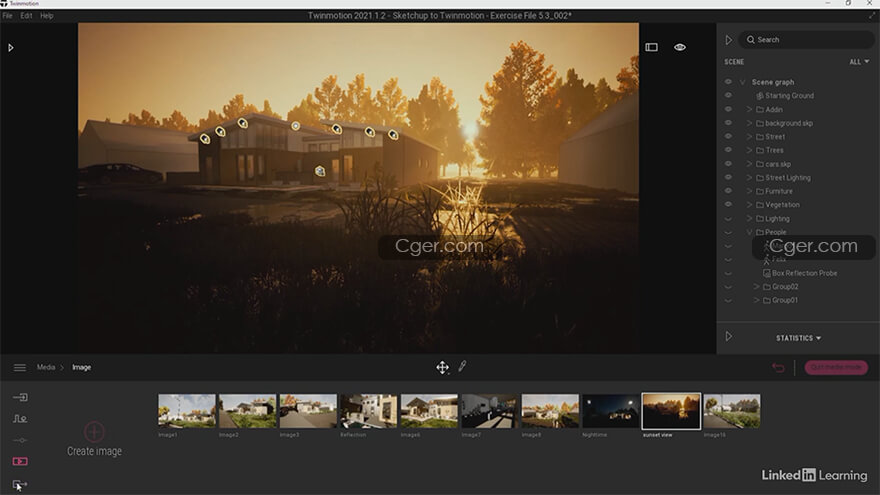Expand the cars.skp folder
Viewport: 880px width, 495px height.
[749, 164]
